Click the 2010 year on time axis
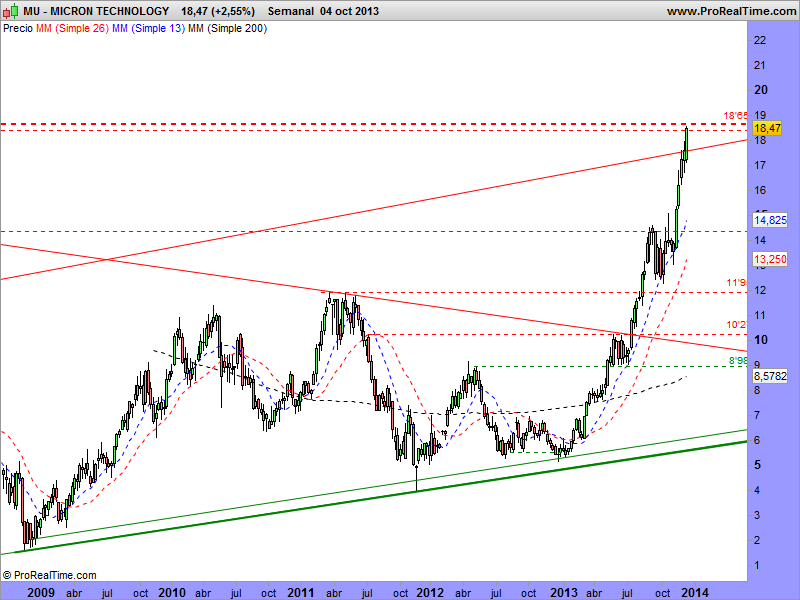Image resolution: width=800 pixels, height=600 pixels. click(x=172, y=592)
